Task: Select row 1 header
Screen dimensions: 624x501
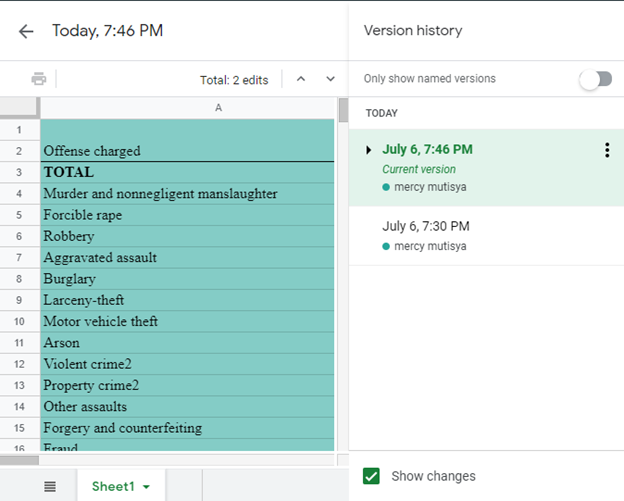Action: pos(19,130)
